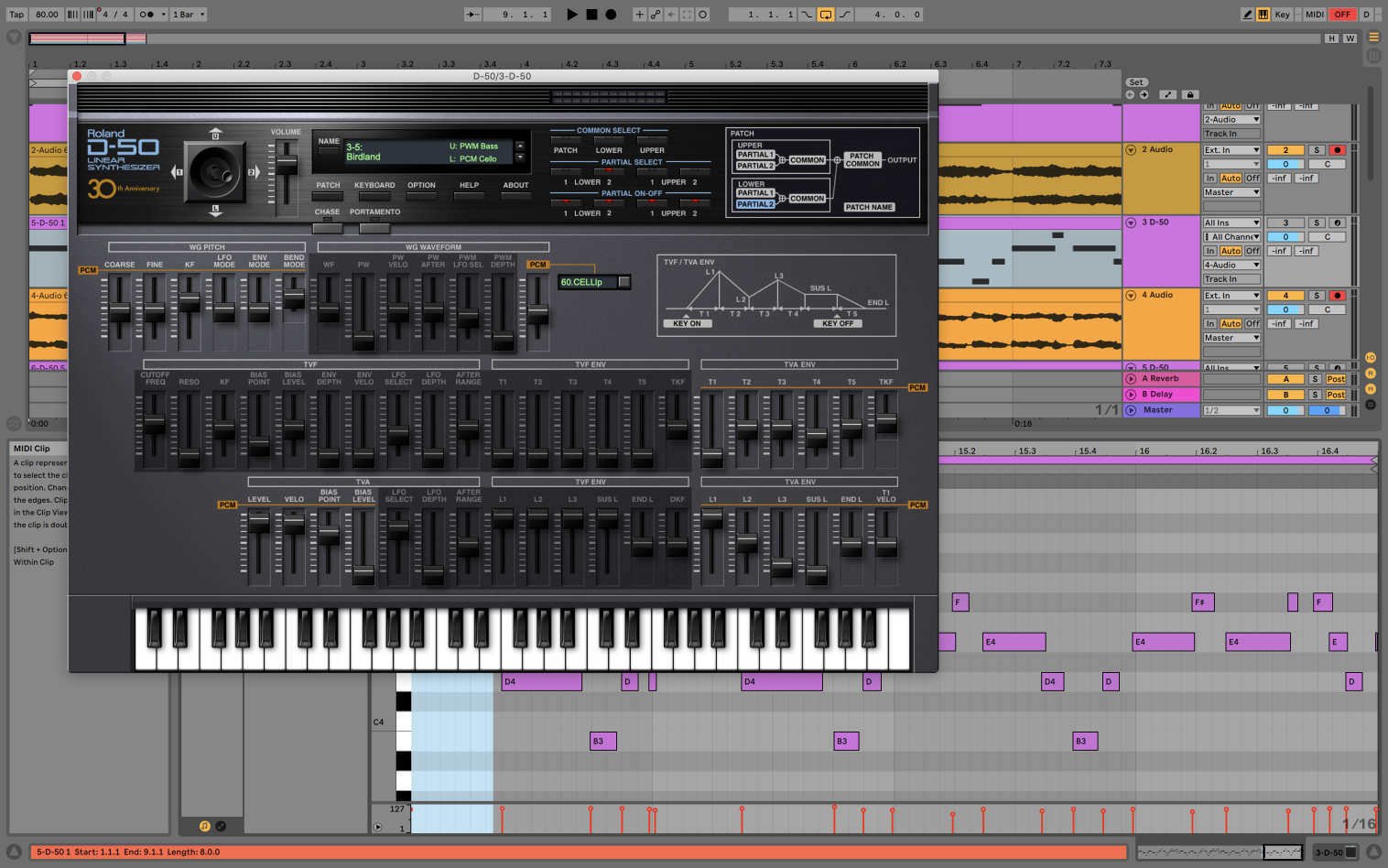Toggle the MIDI map mode switch
This screenshot has height=868, width=1388.
1315,15
